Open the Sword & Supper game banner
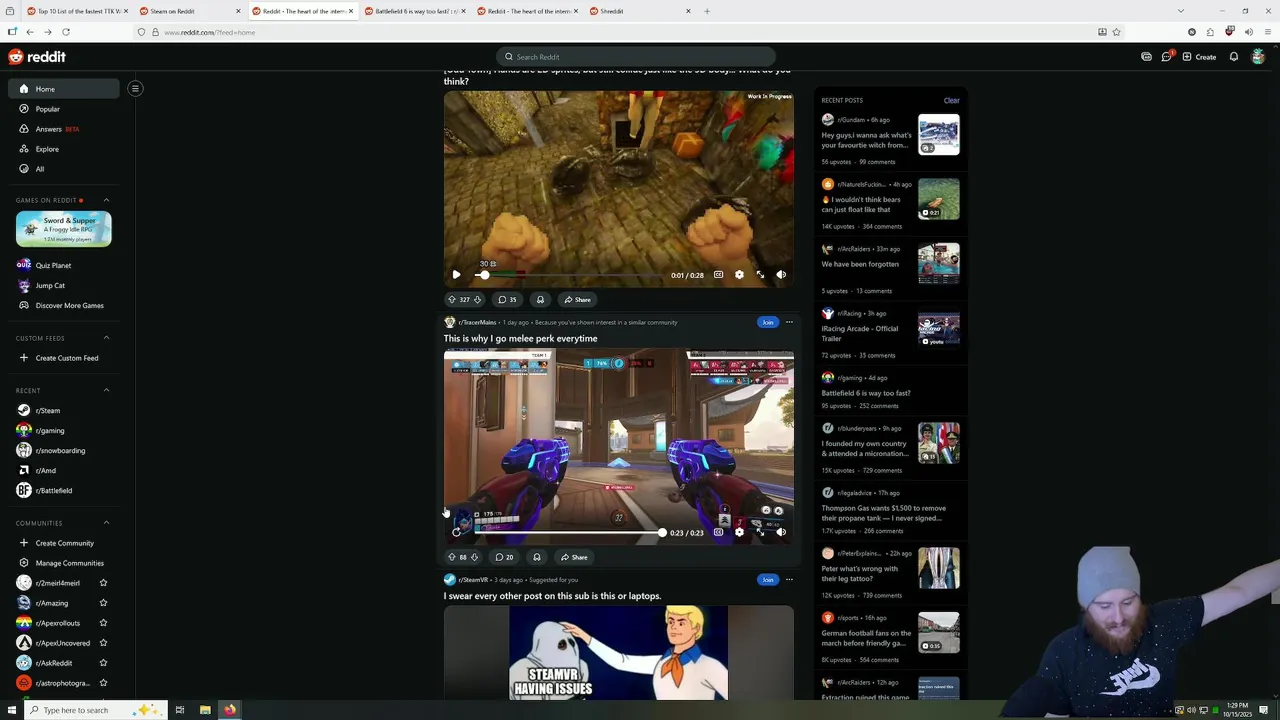The width and height of the screenshot is (1280, 720). coord(63,229)
